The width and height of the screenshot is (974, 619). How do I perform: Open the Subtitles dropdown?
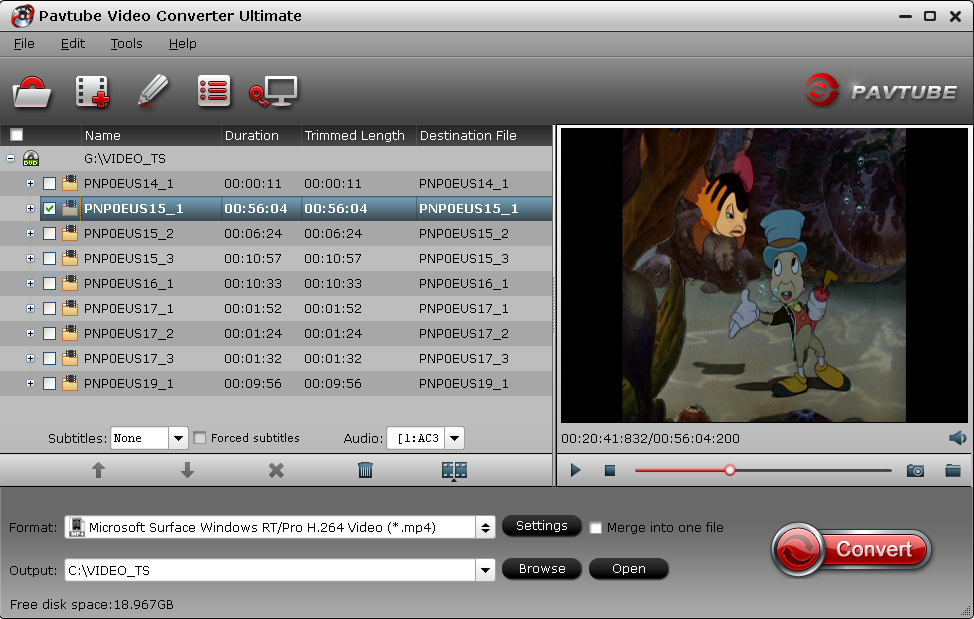click(178, 438)
